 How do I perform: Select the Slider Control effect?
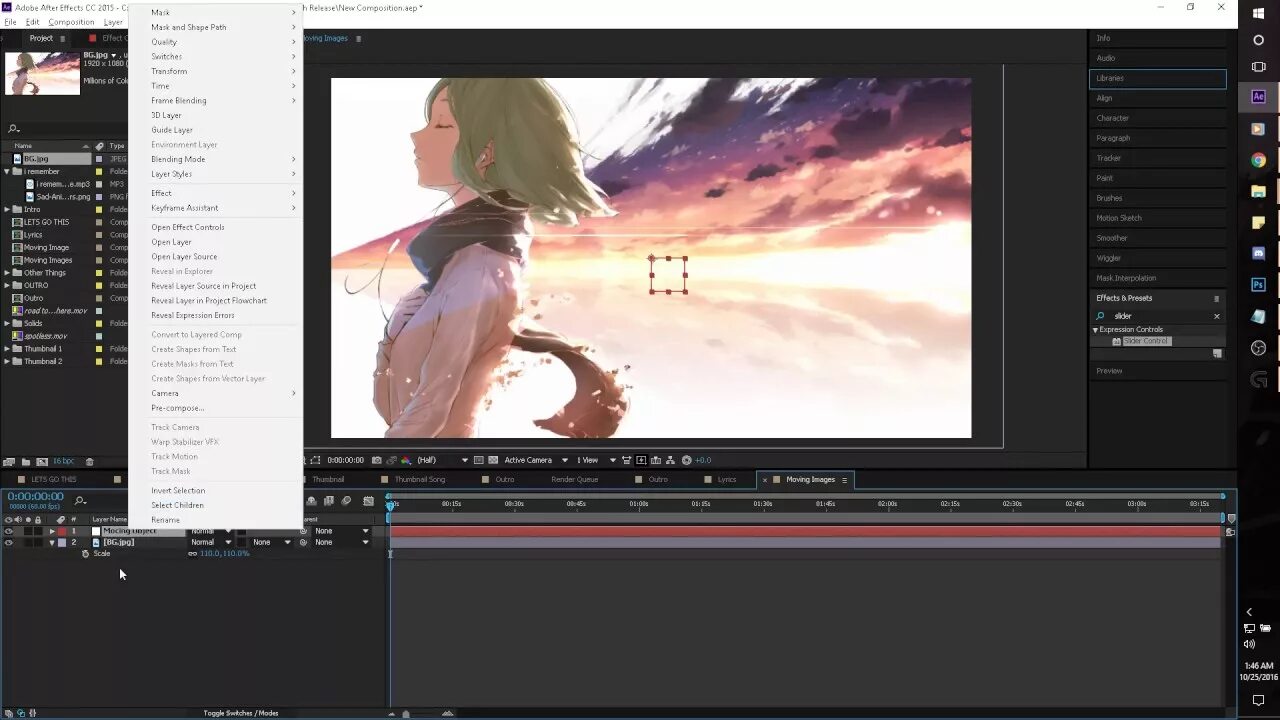(x=1146, y=342)
